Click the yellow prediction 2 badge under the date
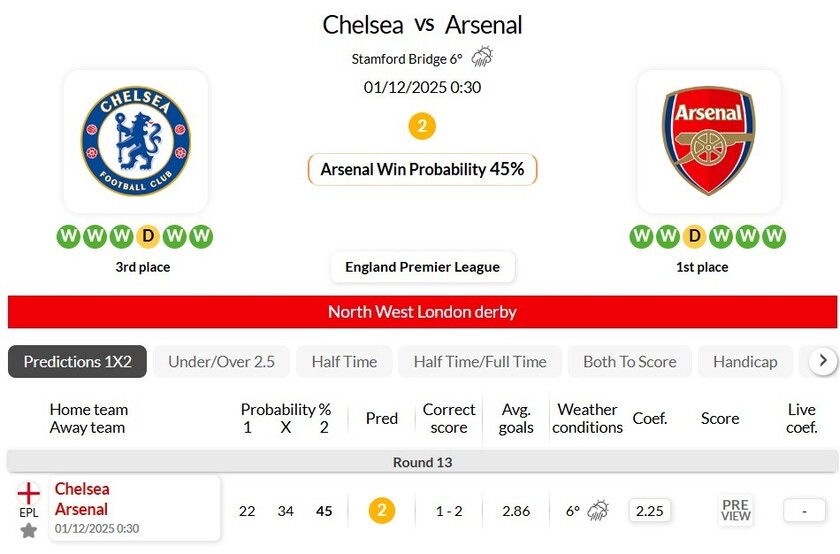The image size is (840, 554). tap(422, 127)
